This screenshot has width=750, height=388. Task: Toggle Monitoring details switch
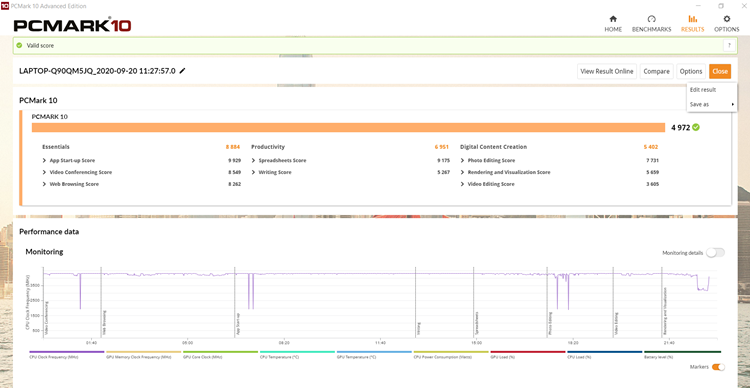716,253
